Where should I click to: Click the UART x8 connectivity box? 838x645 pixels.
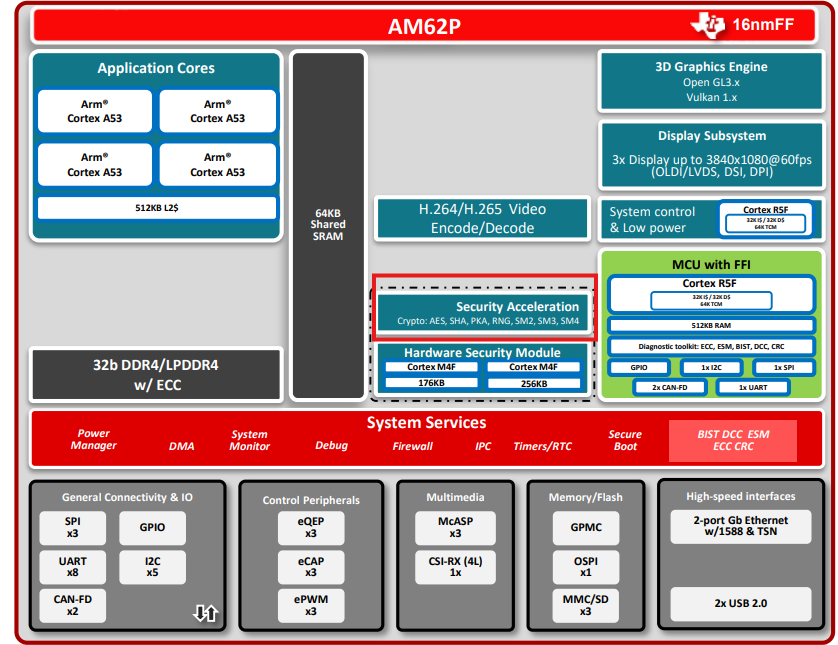click(x=73, y=567)
